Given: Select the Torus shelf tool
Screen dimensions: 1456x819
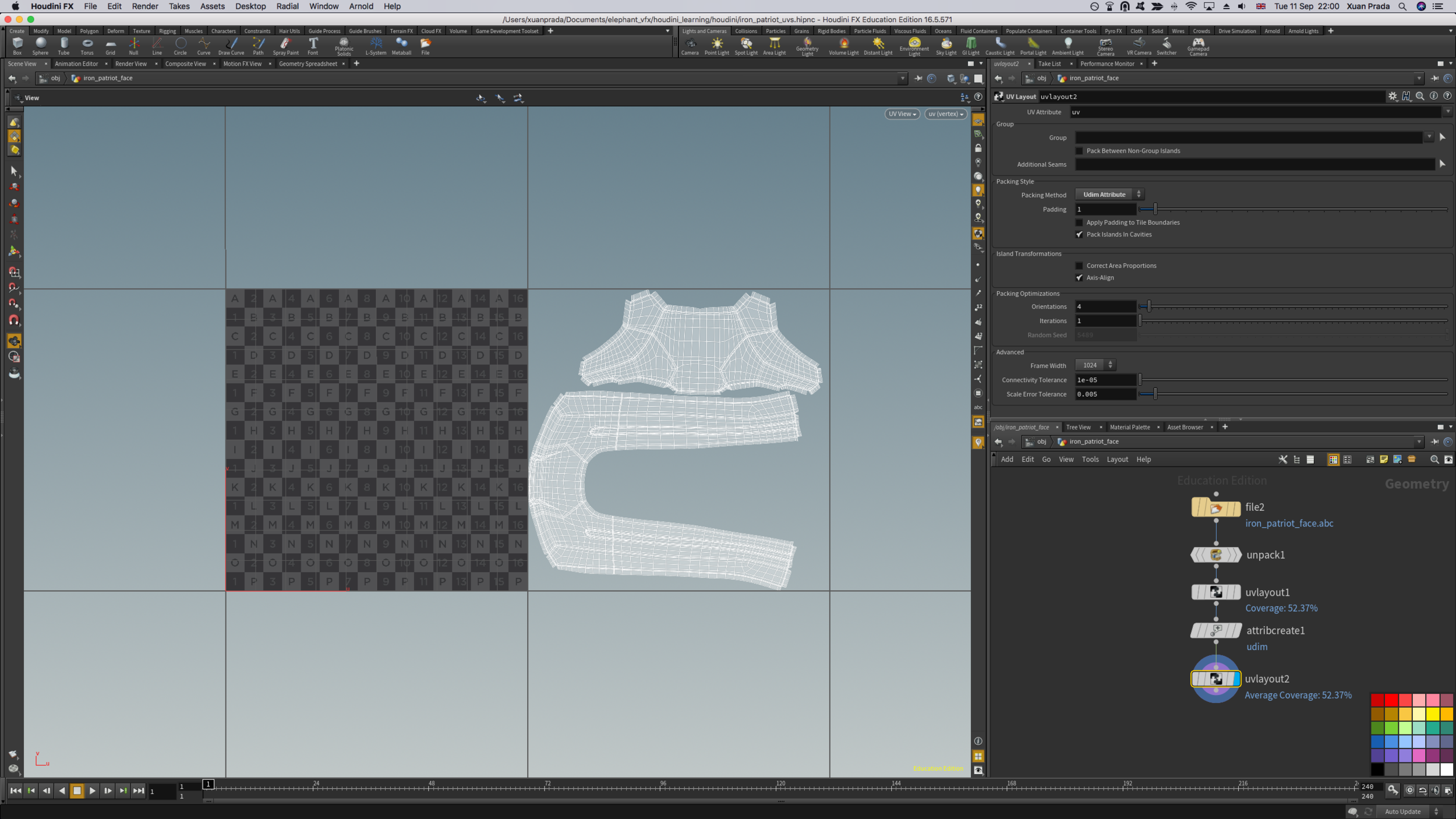Looking at the screenshot, I should point(87,45).
